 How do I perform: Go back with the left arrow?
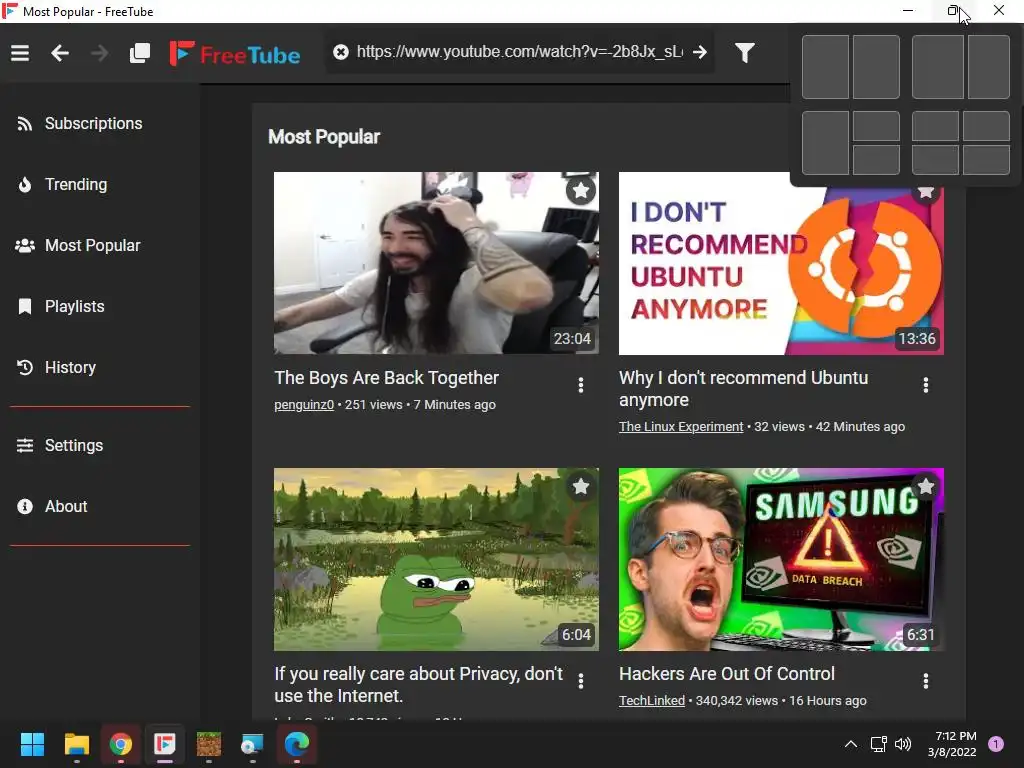(x=60, y=53)
